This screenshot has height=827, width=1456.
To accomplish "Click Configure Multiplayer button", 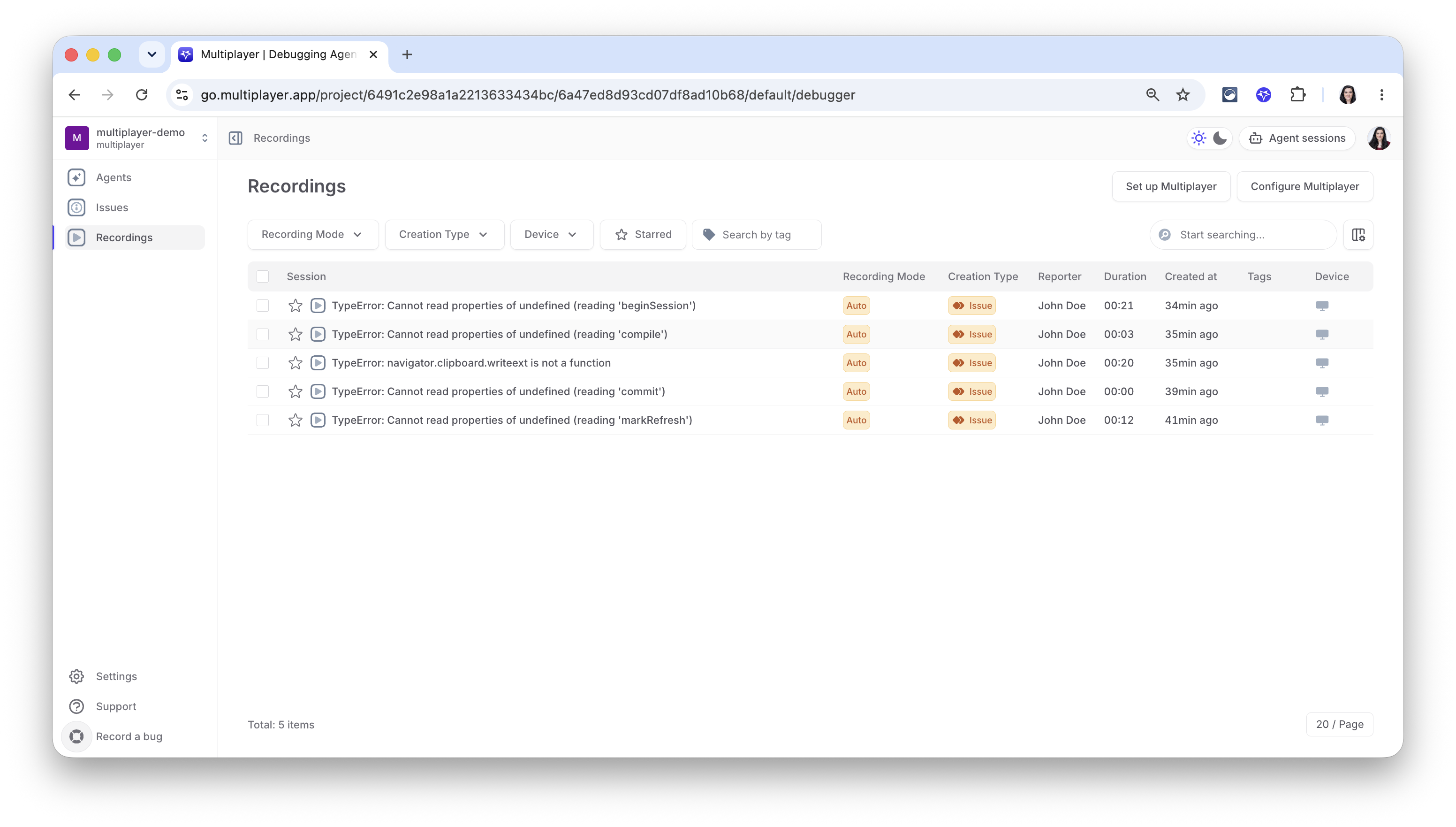I will (x=1304, y=186).
